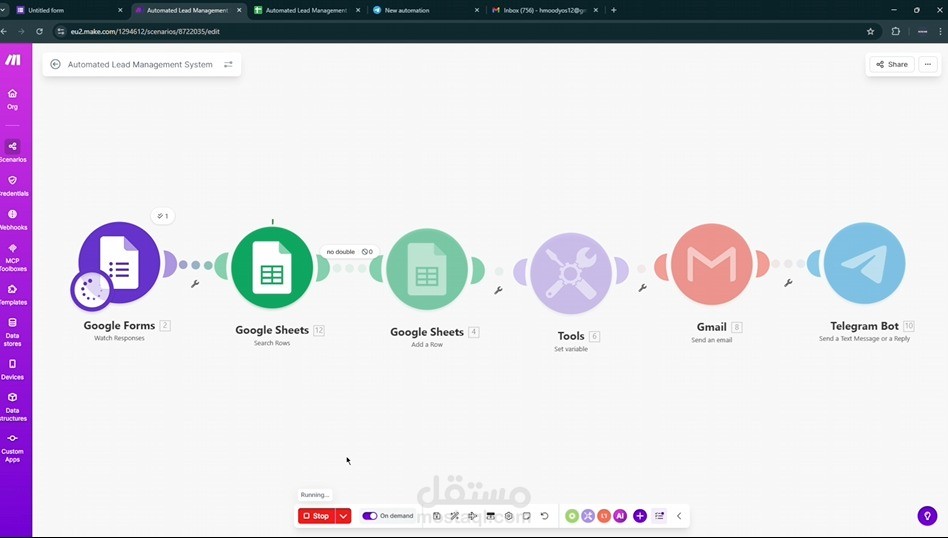Reload the page
Screen dimensions: 948x538
[x=39, y=31]
